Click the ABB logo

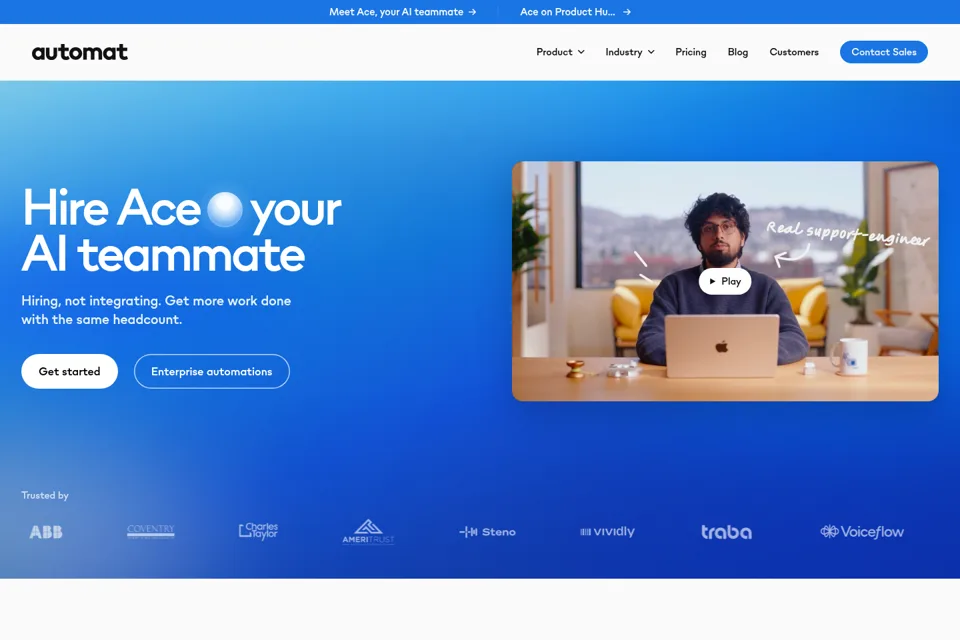click(x=46, y=532)
